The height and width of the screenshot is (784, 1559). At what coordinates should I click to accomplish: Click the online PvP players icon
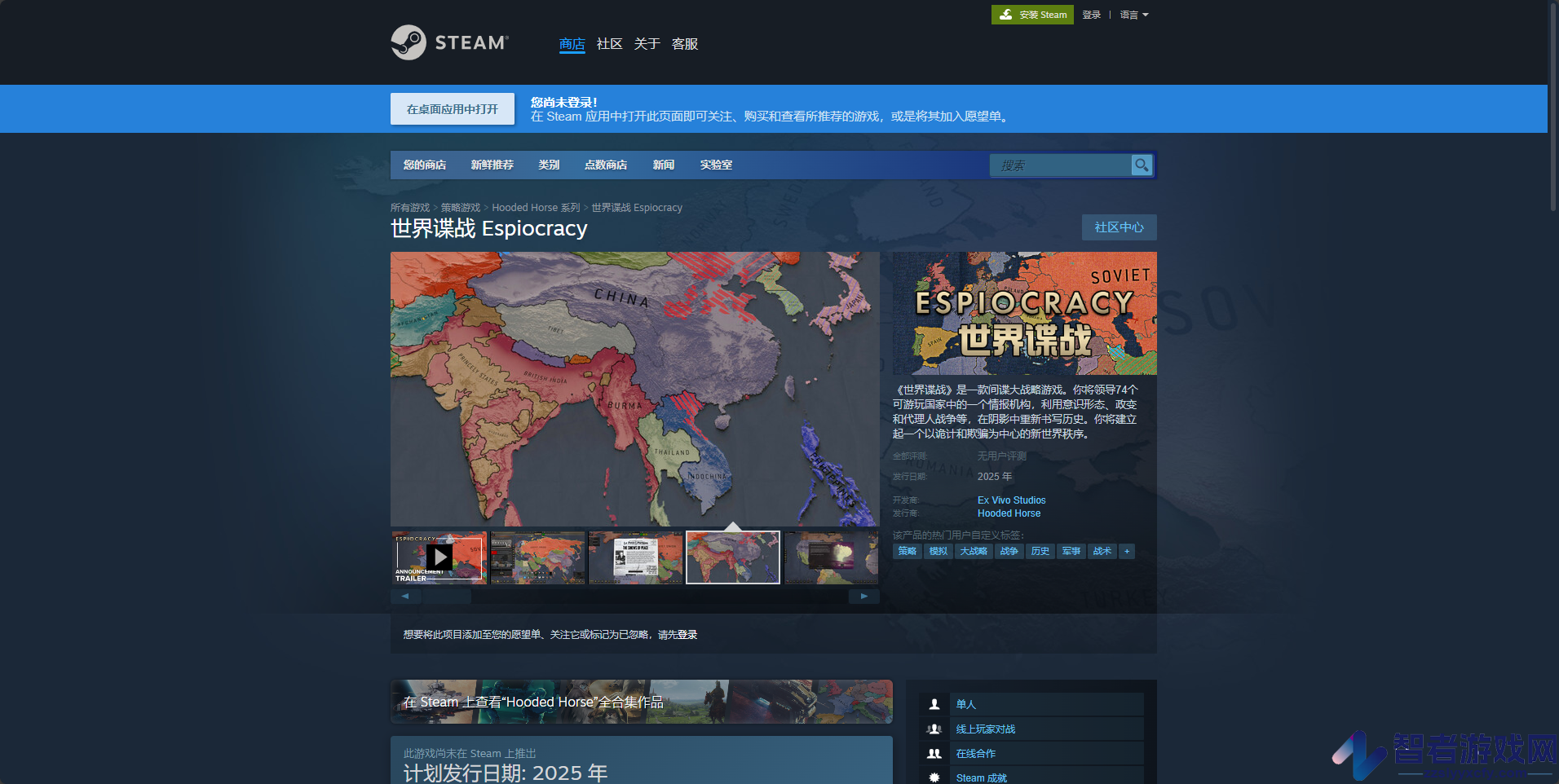[934, 729]
